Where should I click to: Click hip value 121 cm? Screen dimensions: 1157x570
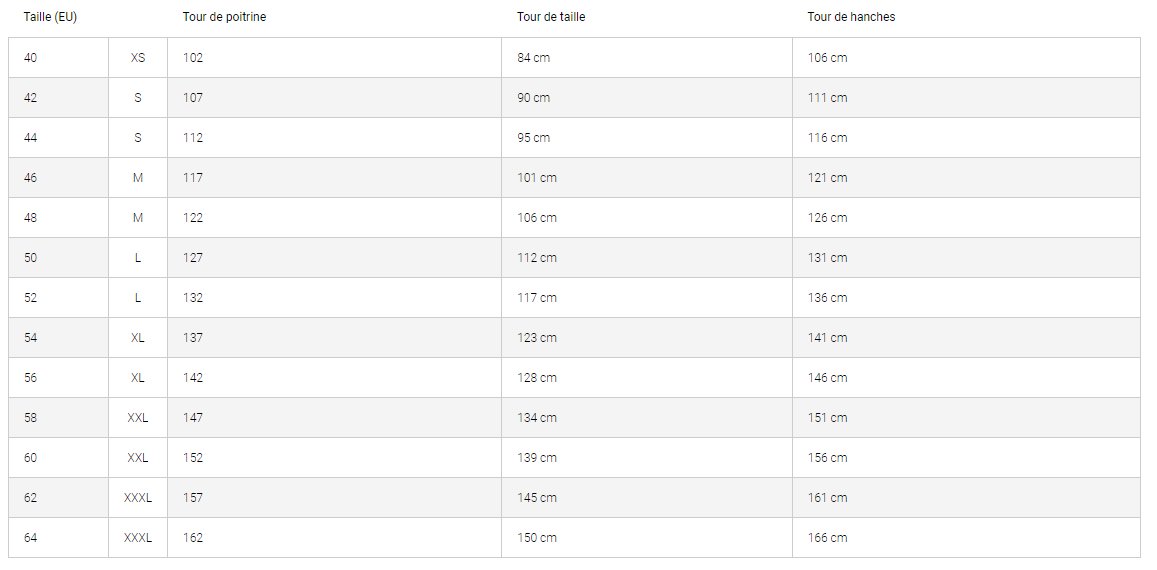827,178
